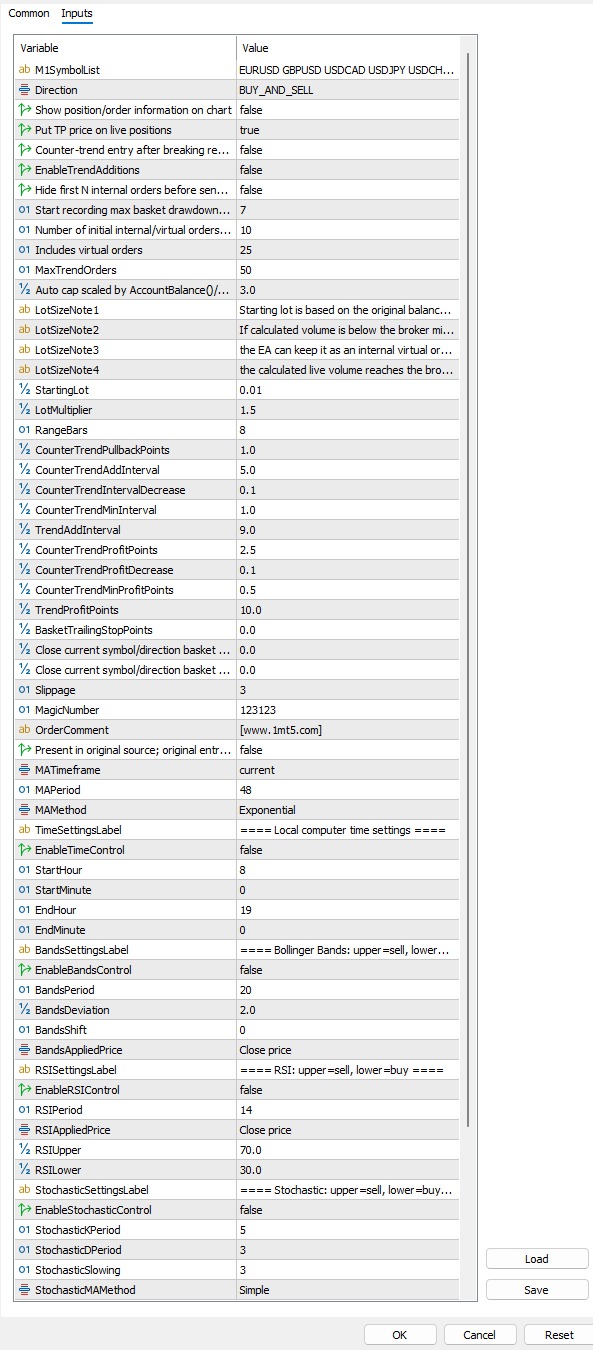Click the enum icon beside BandsAppliedPrice
Screen dimensions: 593x1350
tap(24, 1050)
